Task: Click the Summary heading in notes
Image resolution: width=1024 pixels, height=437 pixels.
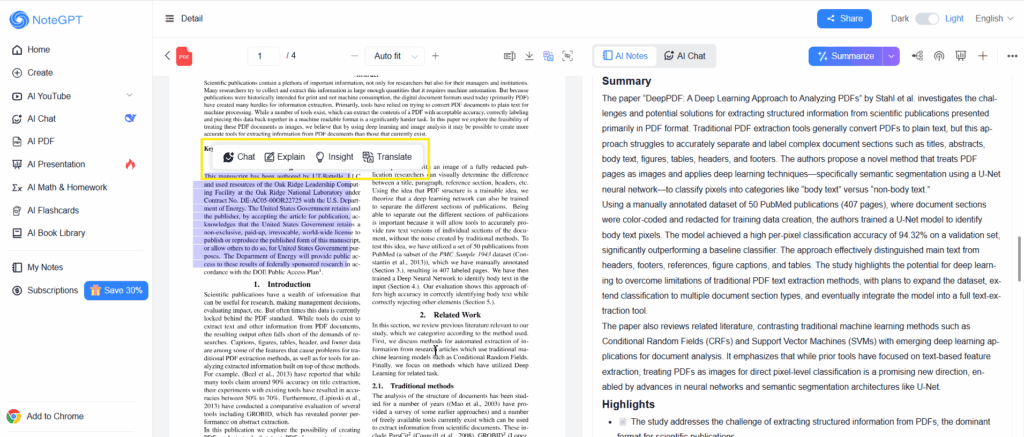Action: [626, 82]
